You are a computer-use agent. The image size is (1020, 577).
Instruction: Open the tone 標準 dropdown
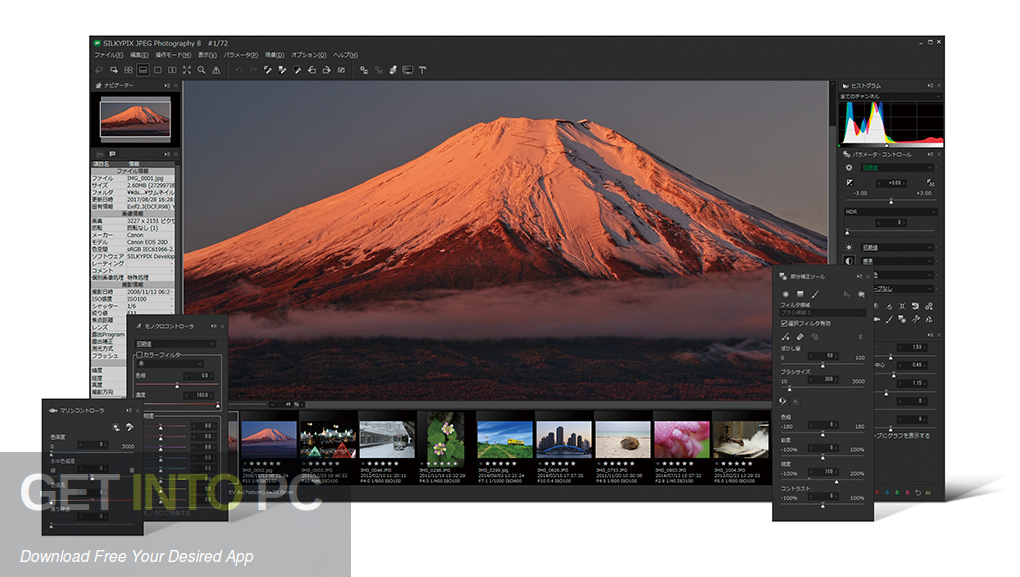point(897,261)
